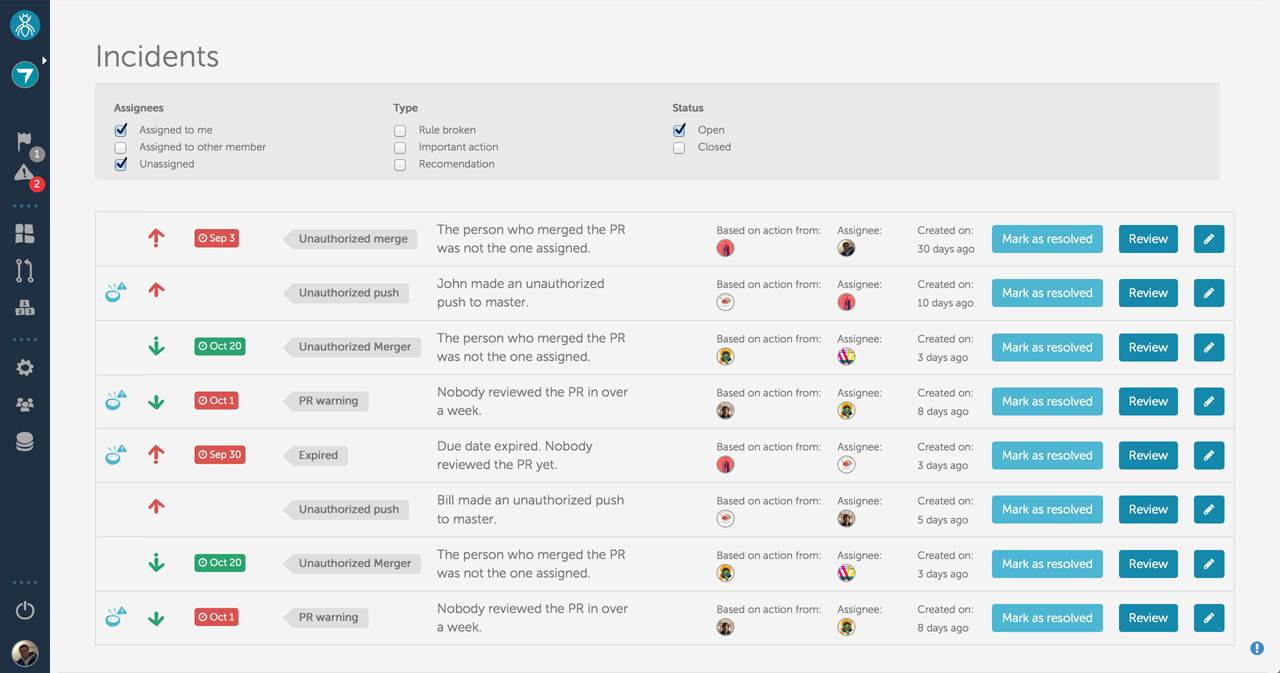Viewport: 1280px width, 673px height.
Task: Click the "Unauthorized merge" tag label
Action: click(x=353, y=239)
